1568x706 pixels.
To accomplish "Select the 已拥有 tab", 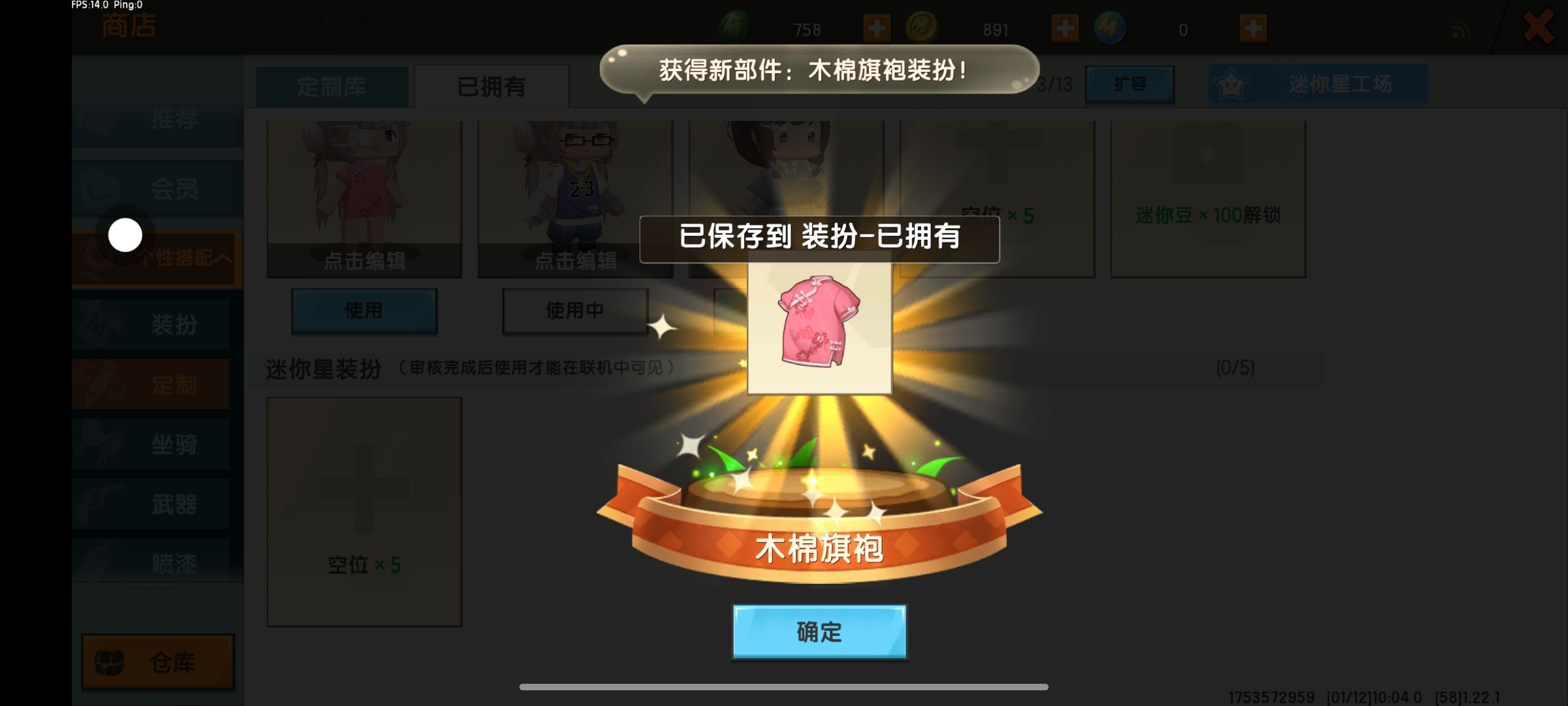I will click(491, 86).
